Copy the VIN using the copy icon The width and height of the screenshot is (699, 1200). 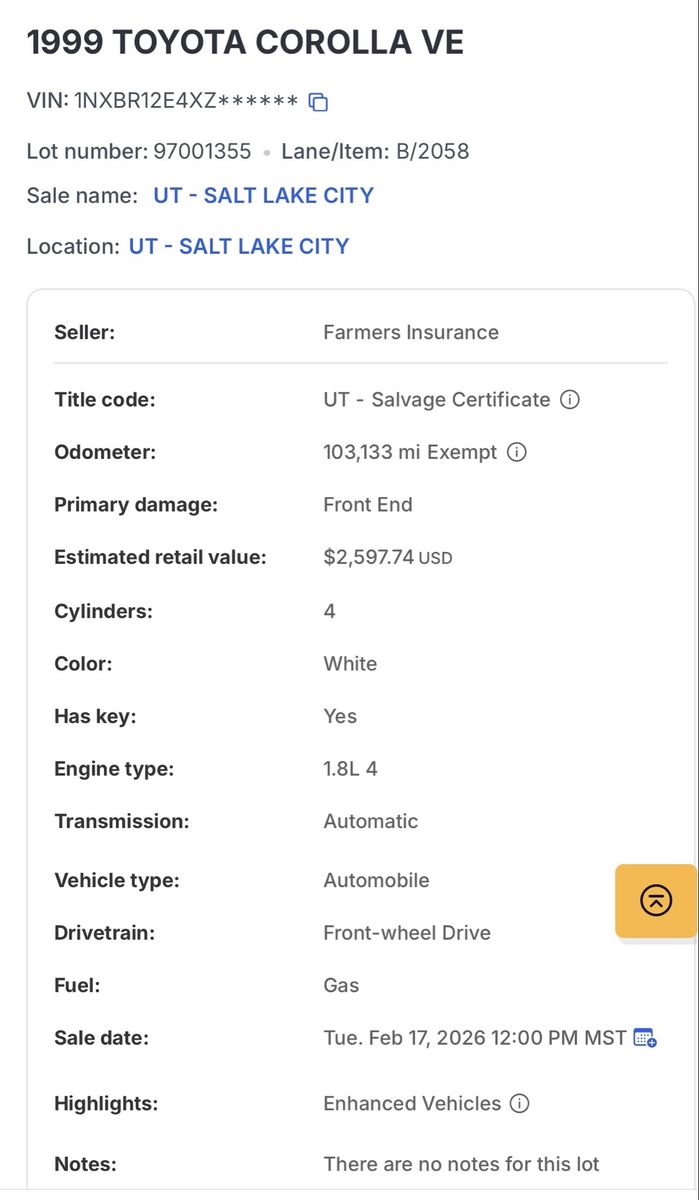pyautogui.click(x=318, y=102)
